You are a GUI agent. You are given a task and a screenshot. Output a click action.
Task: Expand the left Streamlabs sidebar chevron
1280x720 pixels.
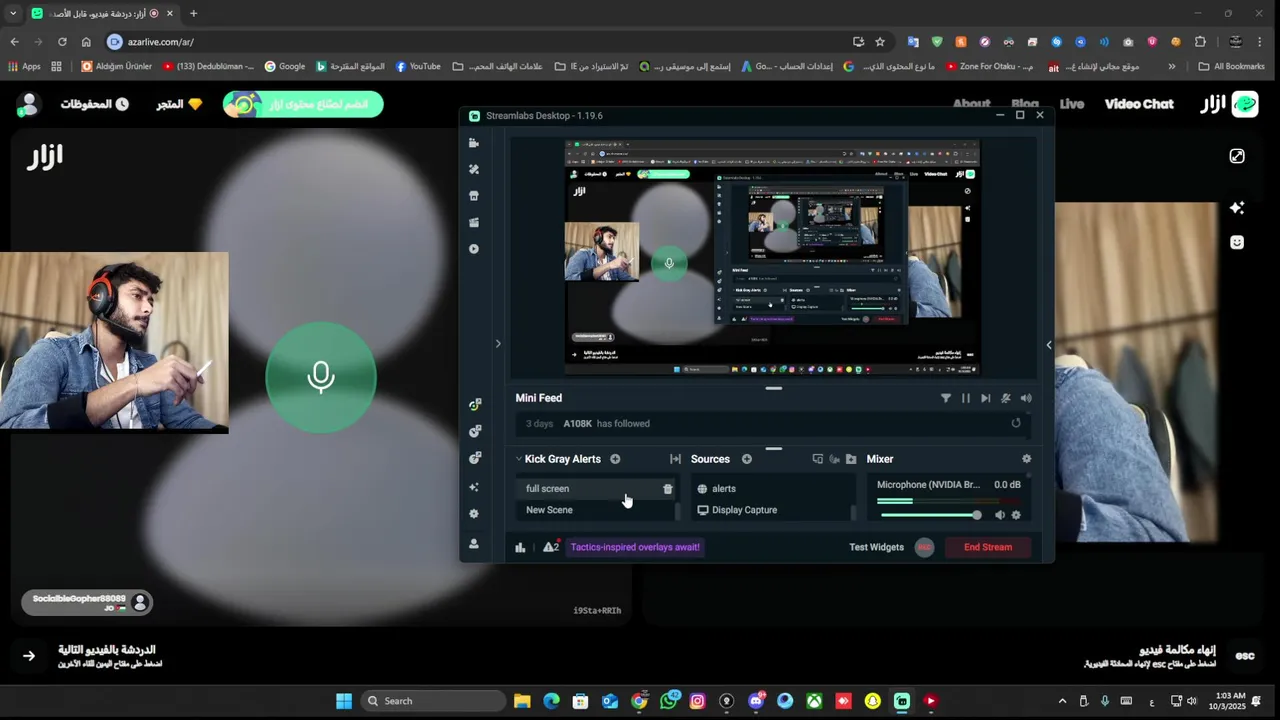tap(498, 344)
